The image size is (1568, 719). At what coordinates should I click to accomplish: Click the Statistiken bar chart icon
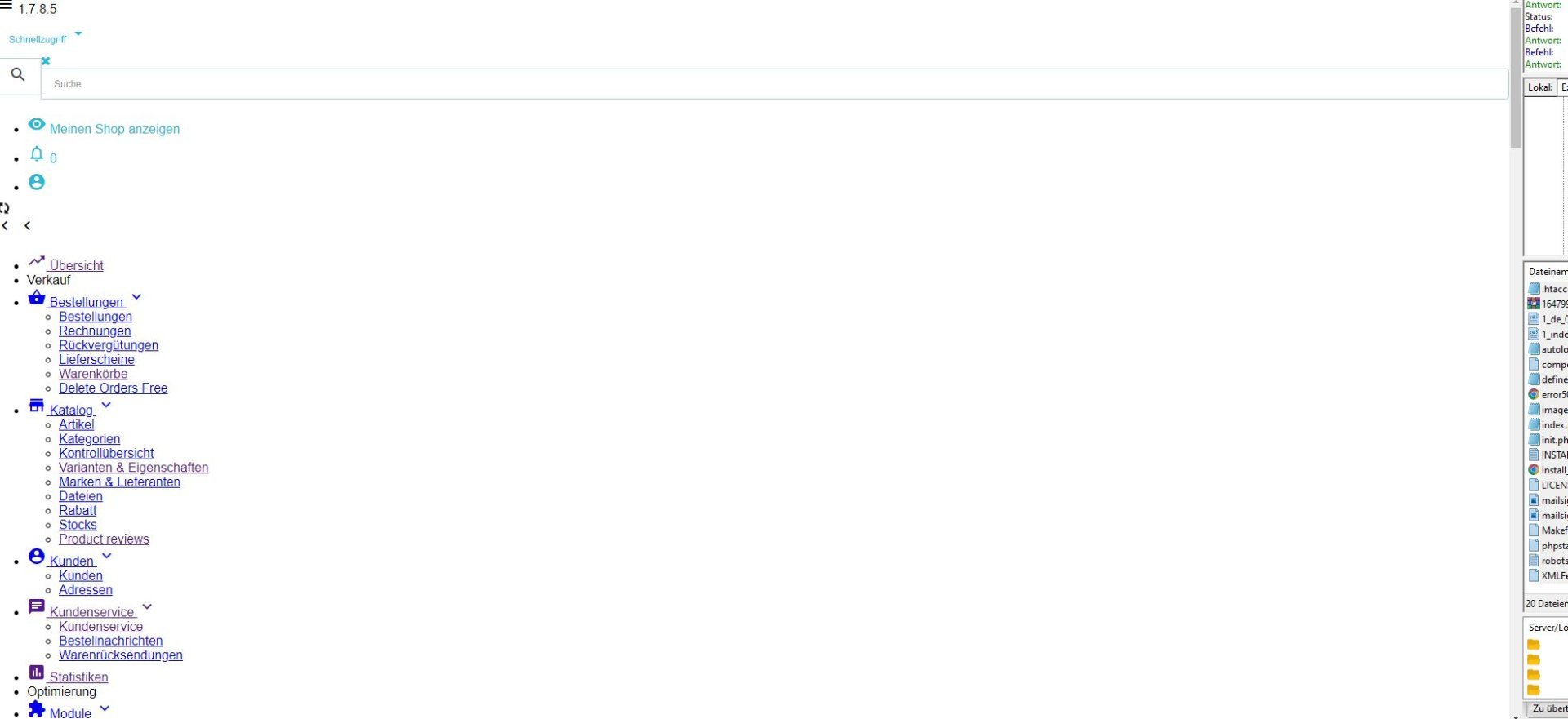pos(37,672)
